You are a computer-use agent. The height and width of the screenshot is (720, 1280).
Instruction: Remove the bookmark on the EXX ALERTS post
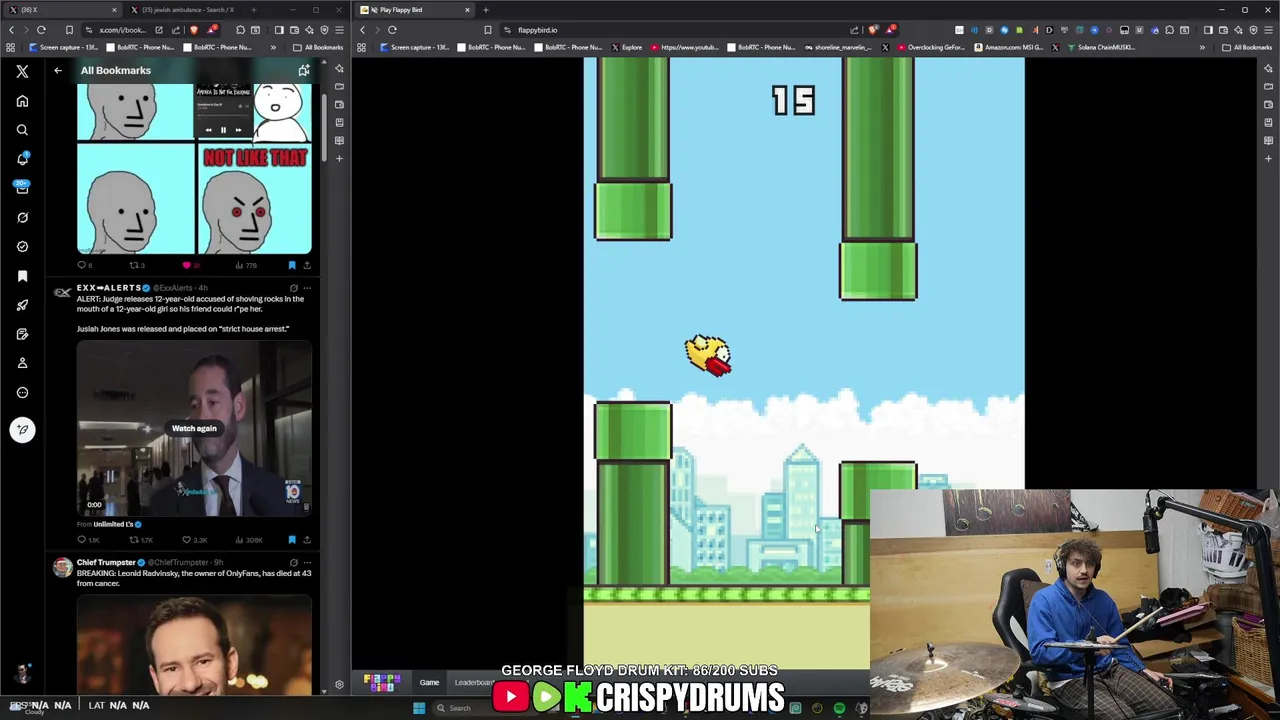pos(292,540)
